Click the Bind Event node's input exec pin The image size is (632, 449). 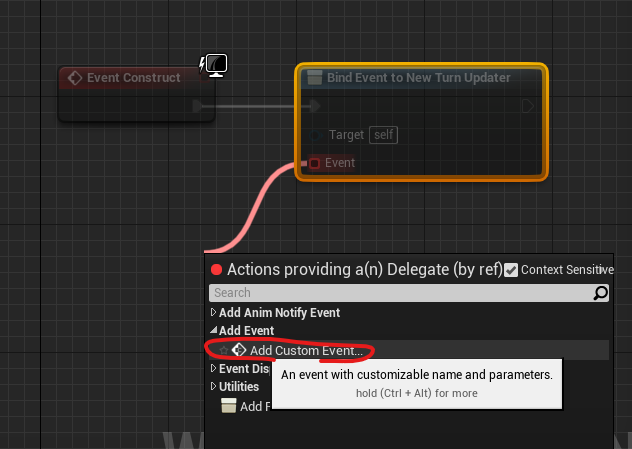315,106
